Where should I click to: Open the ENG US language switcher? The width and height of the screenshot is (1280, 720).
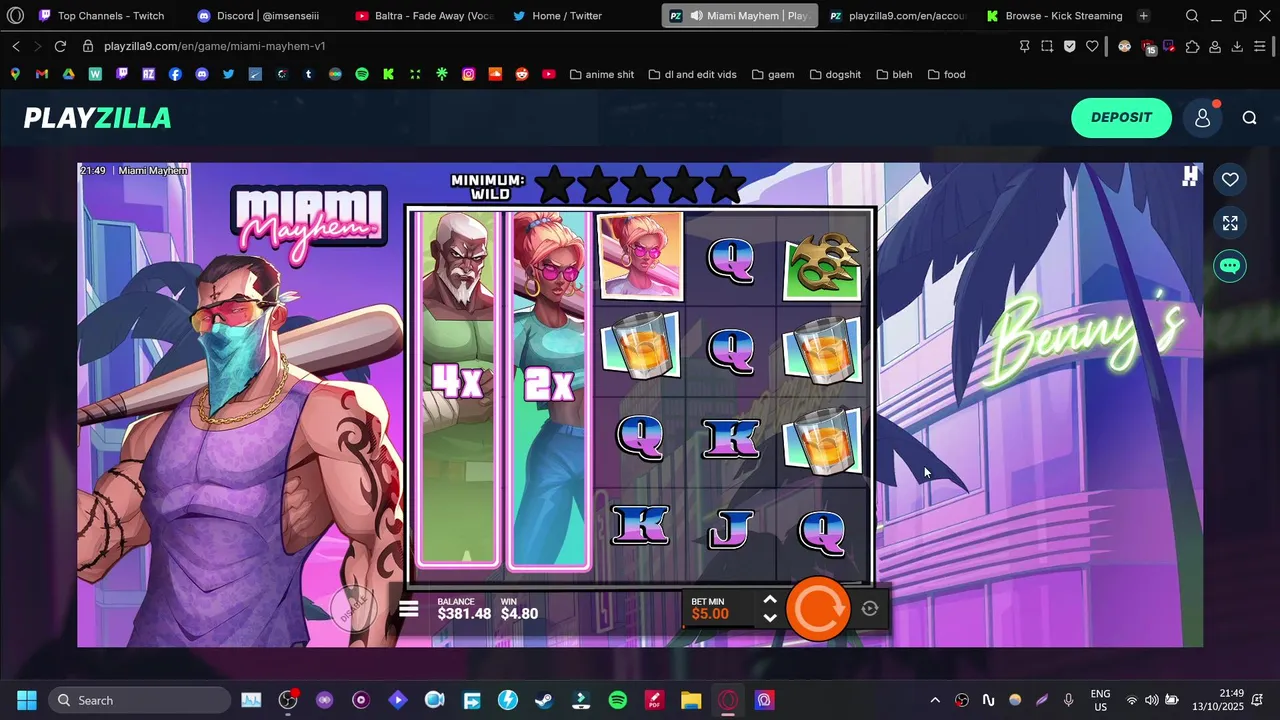coord(1100,700)
